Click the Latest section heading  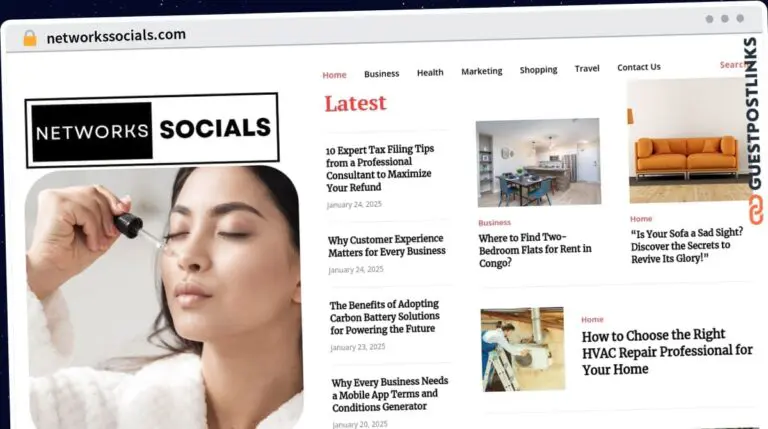tap(356, 103)
